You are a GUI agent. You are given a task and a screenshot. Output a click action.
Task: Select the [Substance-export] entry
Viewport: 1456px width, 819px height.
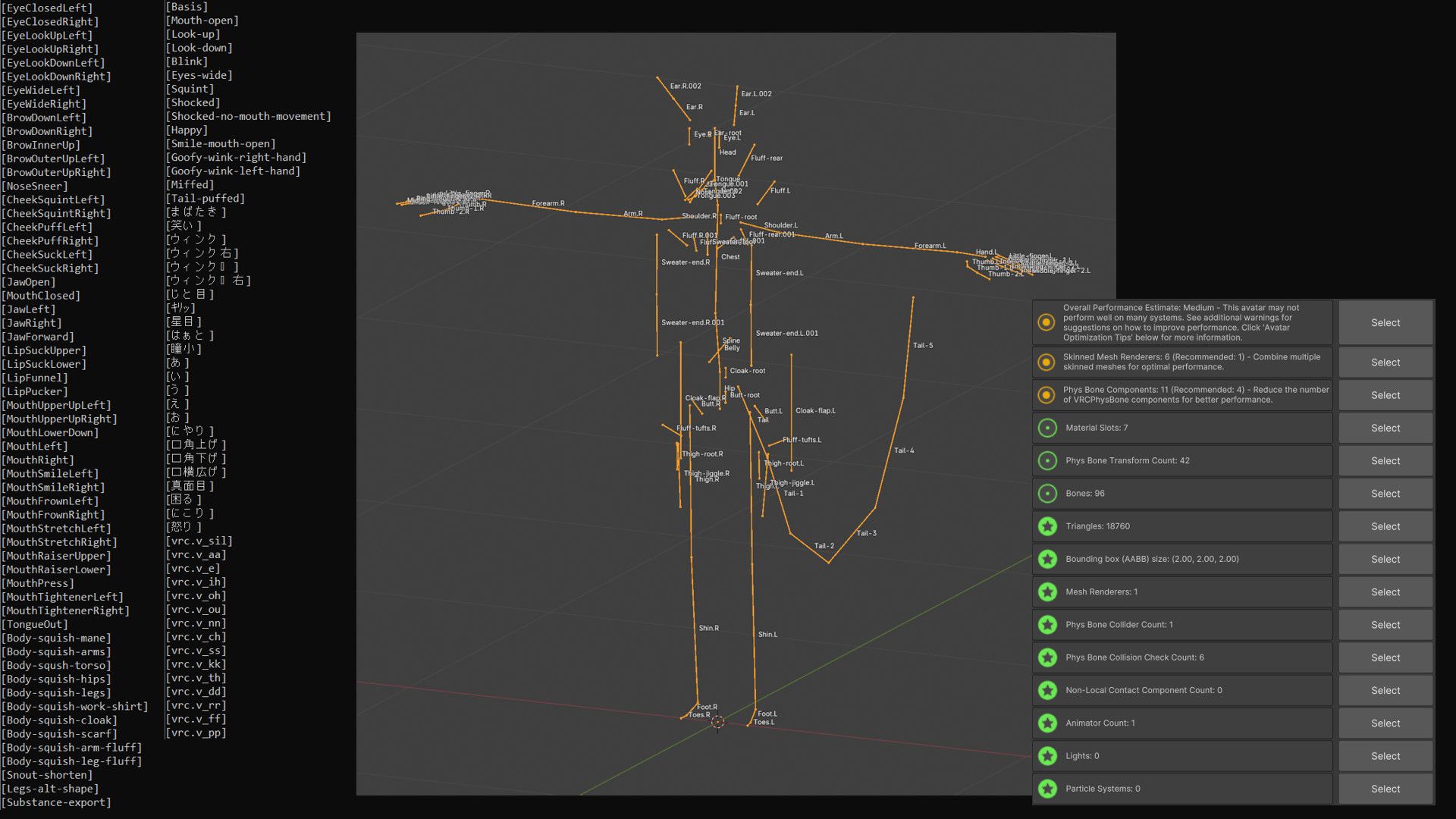pos(56,802)
